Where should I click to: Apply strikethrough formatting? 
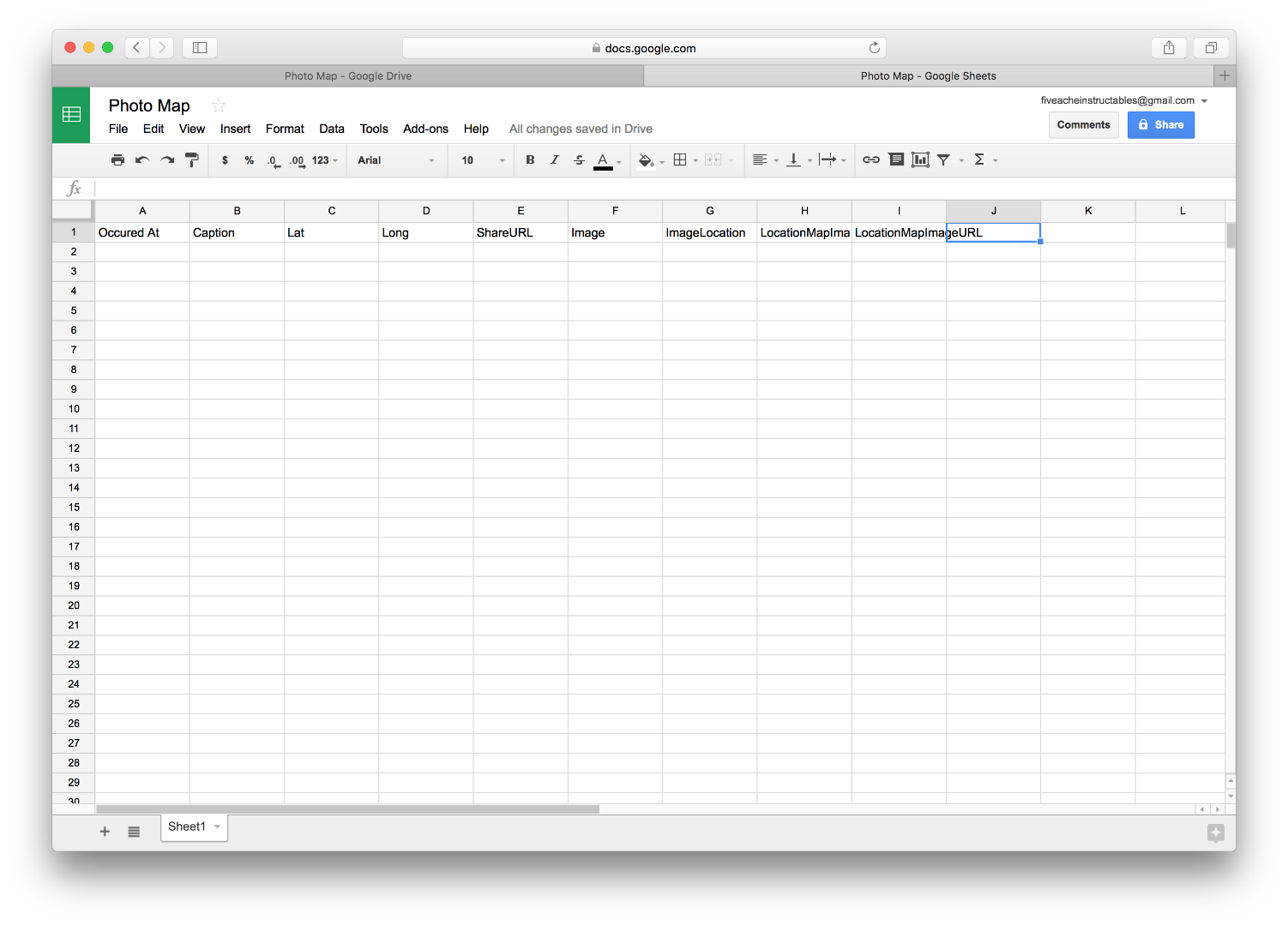coord(580,160)
